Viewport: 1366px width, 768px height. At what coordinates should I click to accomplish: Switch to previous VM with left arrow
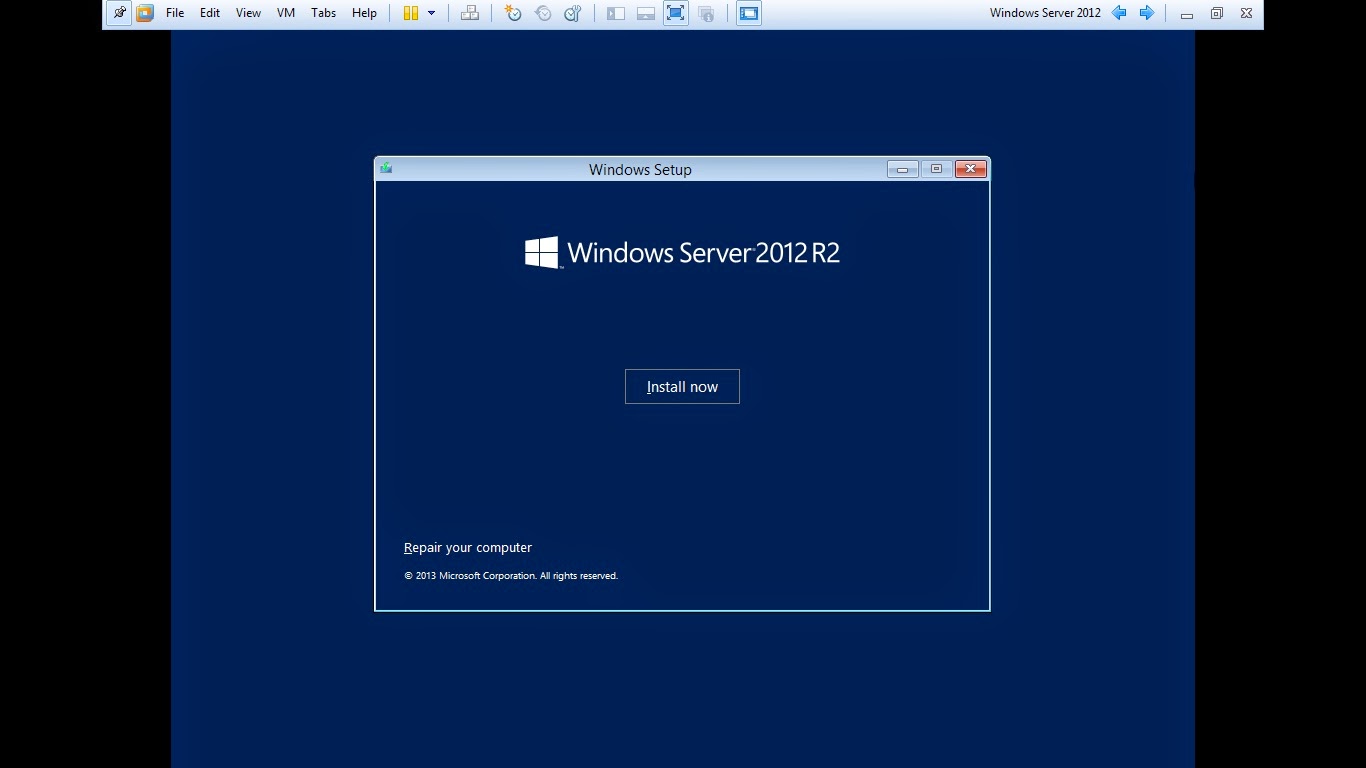[1119, 13]
